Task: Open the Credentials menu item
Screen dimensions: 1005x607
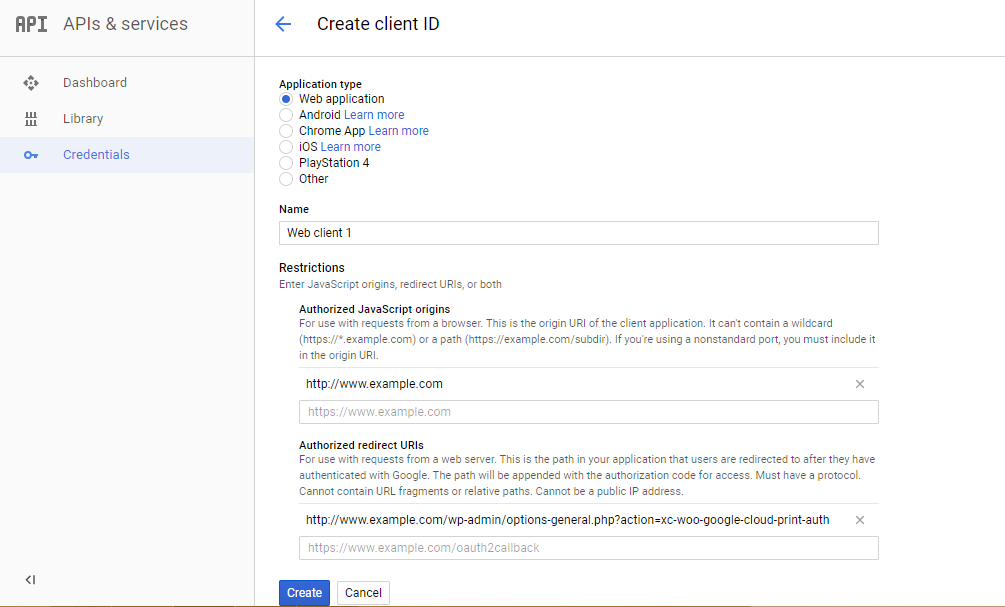Action: pos(127,154)
